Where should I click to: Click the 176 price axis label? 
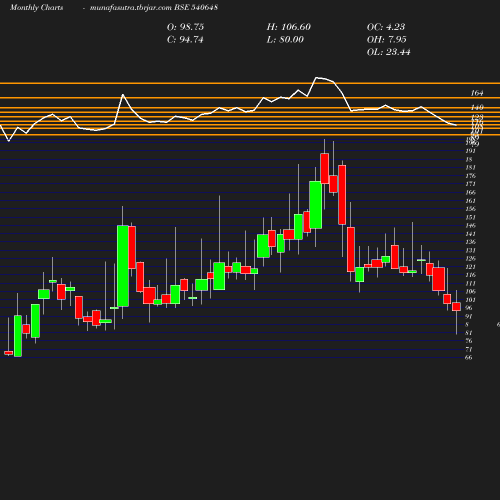(471, 176)
